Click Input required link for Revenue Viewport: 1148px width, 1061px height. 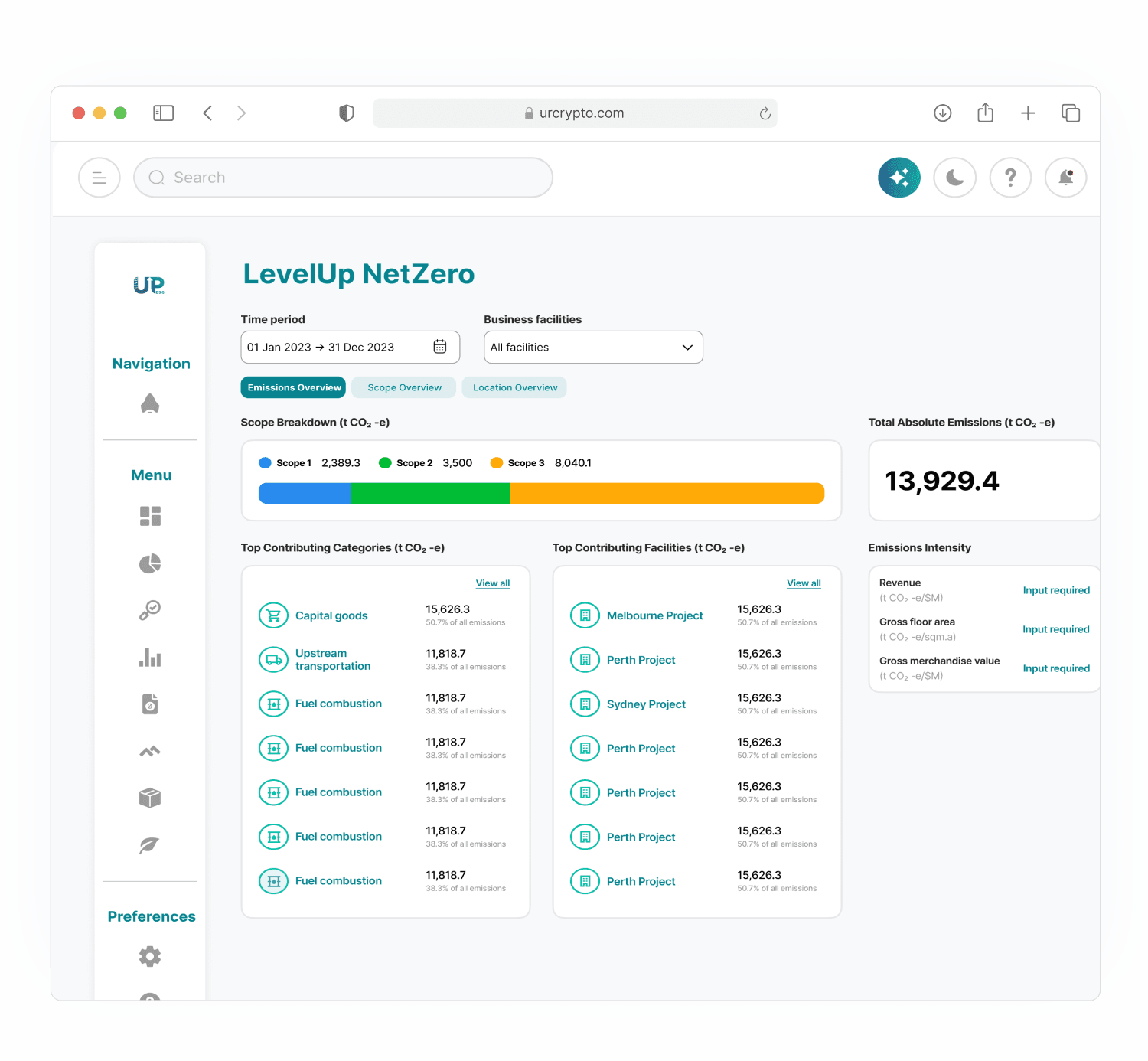click(x=1056, y=590)
